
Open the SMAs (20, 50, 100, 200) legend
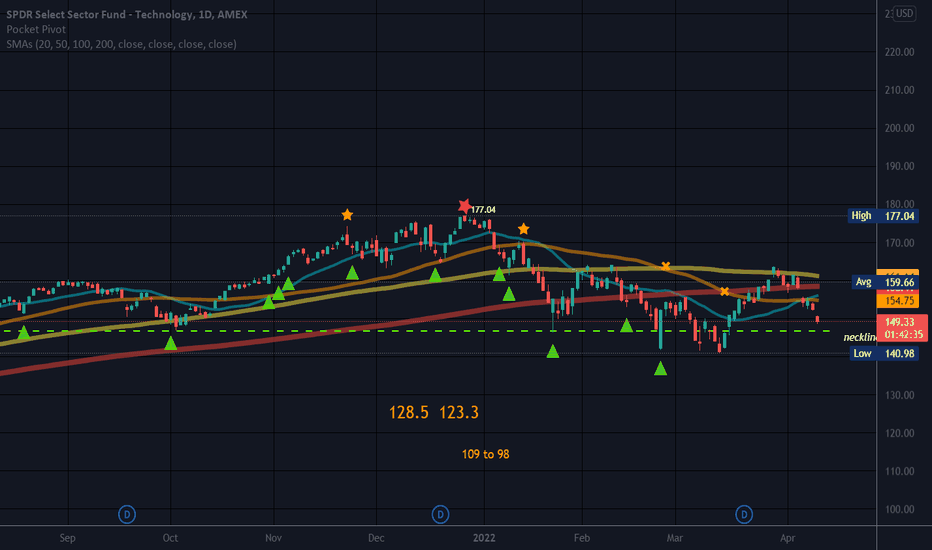pyautogui.click(x=121, y=44)
